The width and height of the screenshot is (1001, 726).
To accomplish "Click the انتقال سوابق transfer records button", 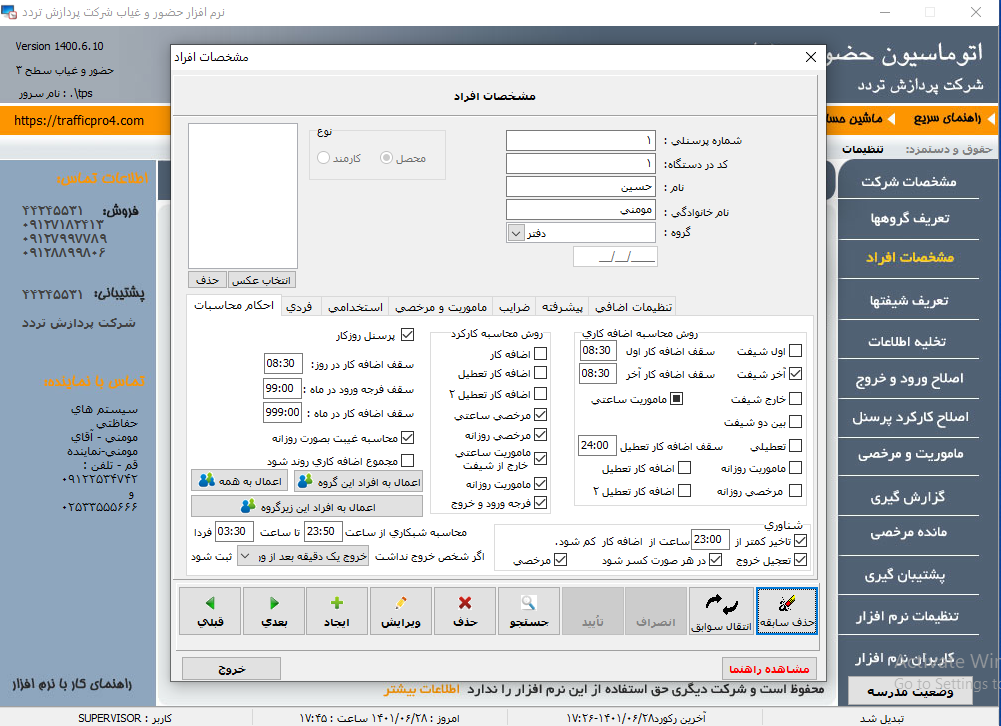I will (x=720, y=612).
